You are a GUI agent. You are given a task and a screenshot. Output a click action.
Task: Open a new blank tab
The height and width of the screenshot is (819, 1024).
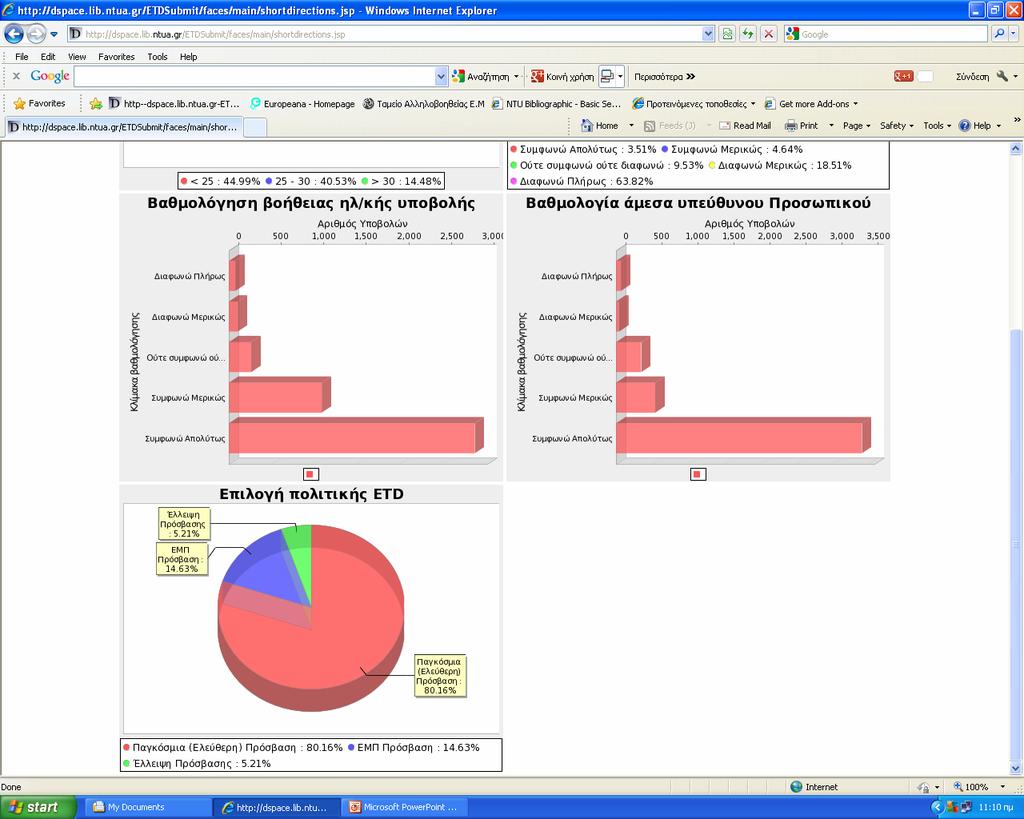(255, 127)
